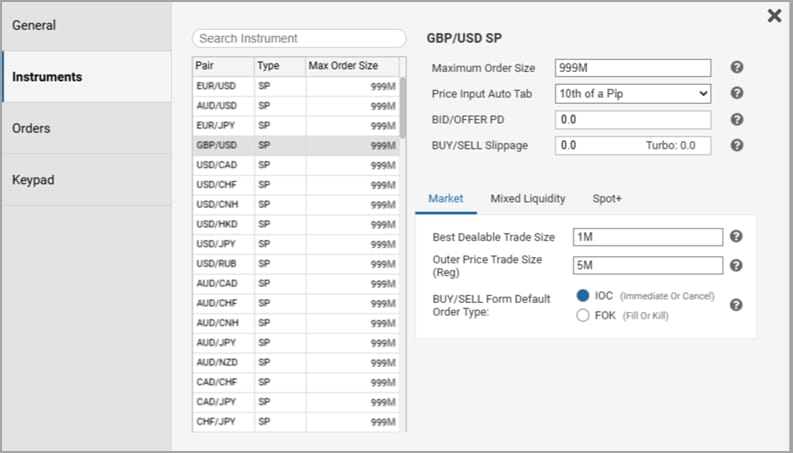Screen dimensions: 793x453
Task: Click the Maximum Order Size input field
Action: (633, 68)
